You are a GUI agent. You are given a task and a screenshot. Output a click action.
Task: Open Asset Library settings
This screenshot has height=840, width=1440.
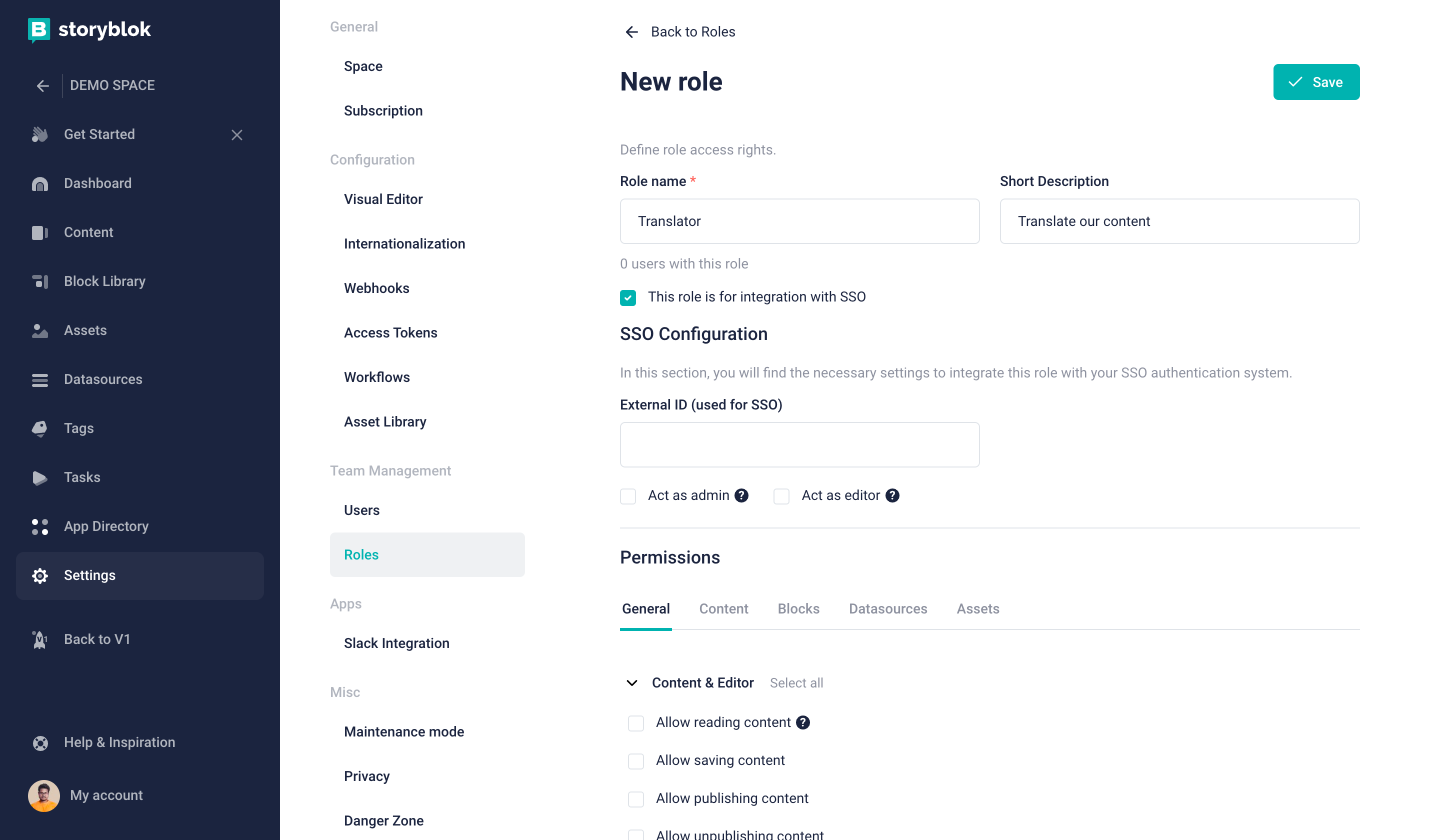pos(384,421)
